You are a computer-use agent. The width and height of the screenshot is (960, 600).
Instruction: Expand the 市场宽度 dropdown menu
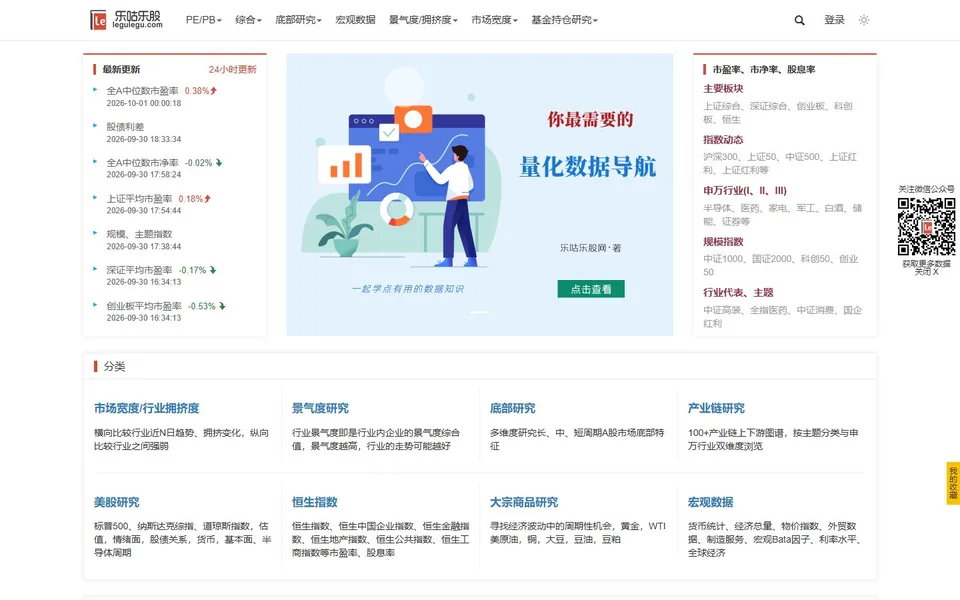pyautogui.click(x=494, y=20)
